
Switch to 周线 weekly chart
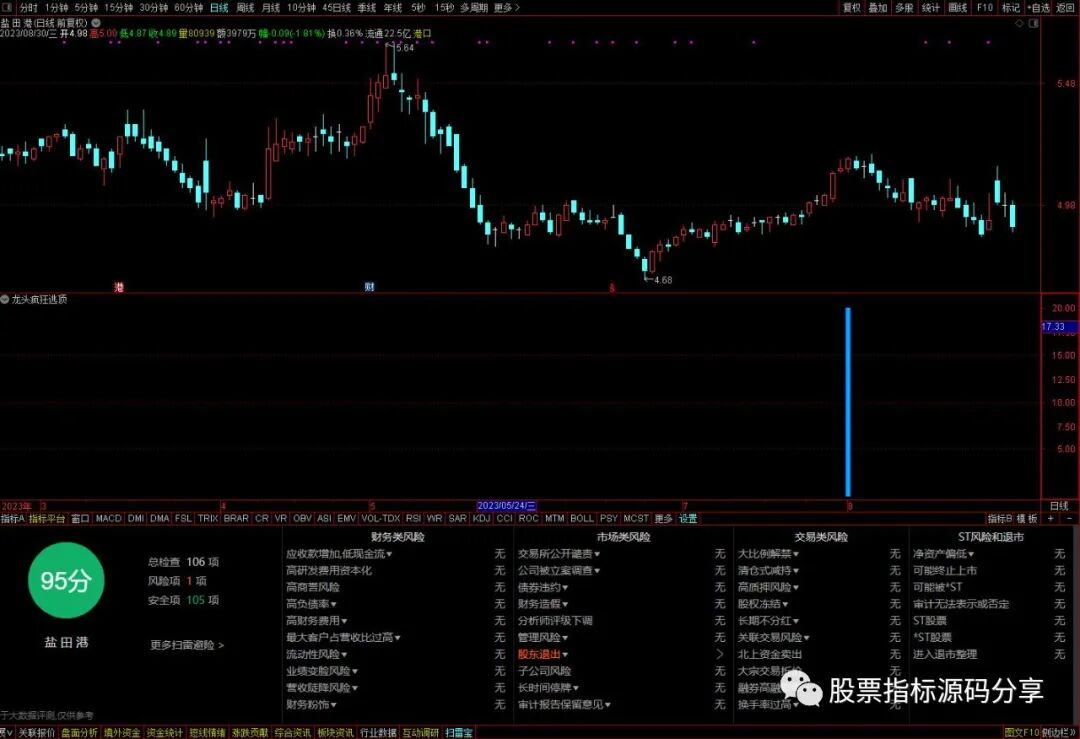pyautogui.click(x=245, y=8)
